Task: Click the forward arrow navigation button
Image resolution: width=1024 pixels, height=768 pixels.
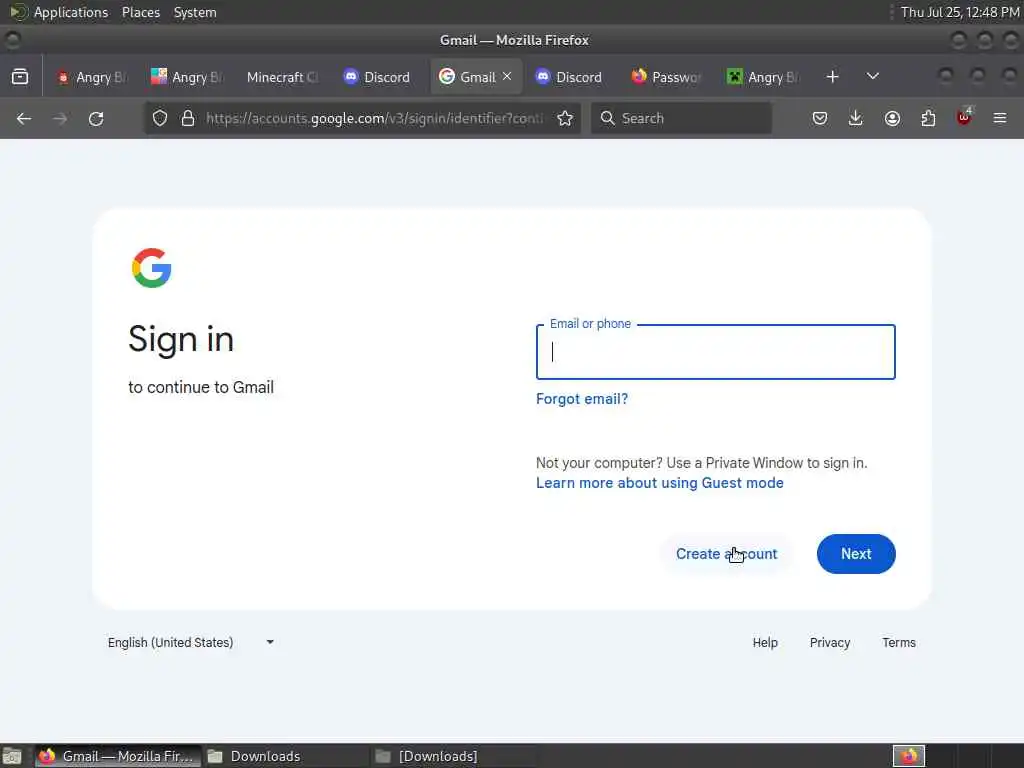Action: pos(59,118)
